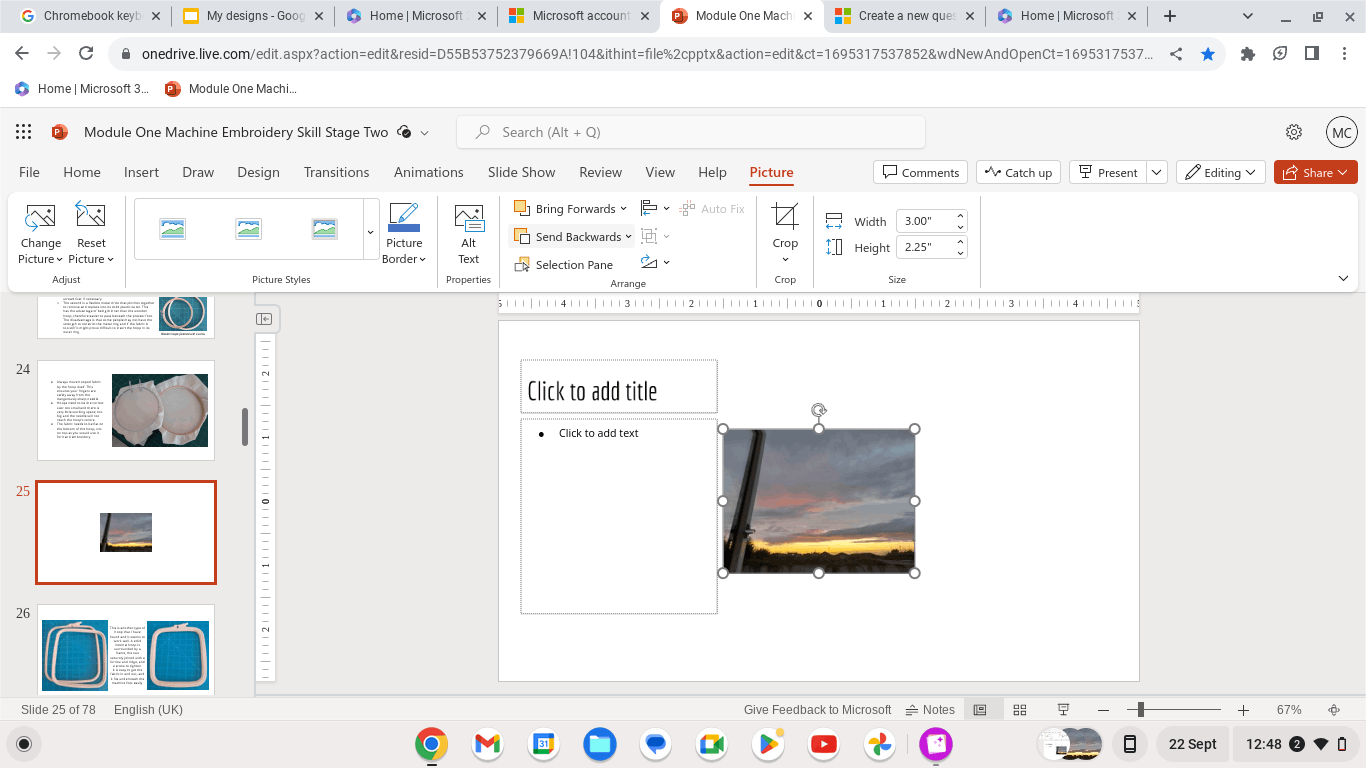Click the Rotate objects icon
1366x768 pixels.
(x=649, y=262)
